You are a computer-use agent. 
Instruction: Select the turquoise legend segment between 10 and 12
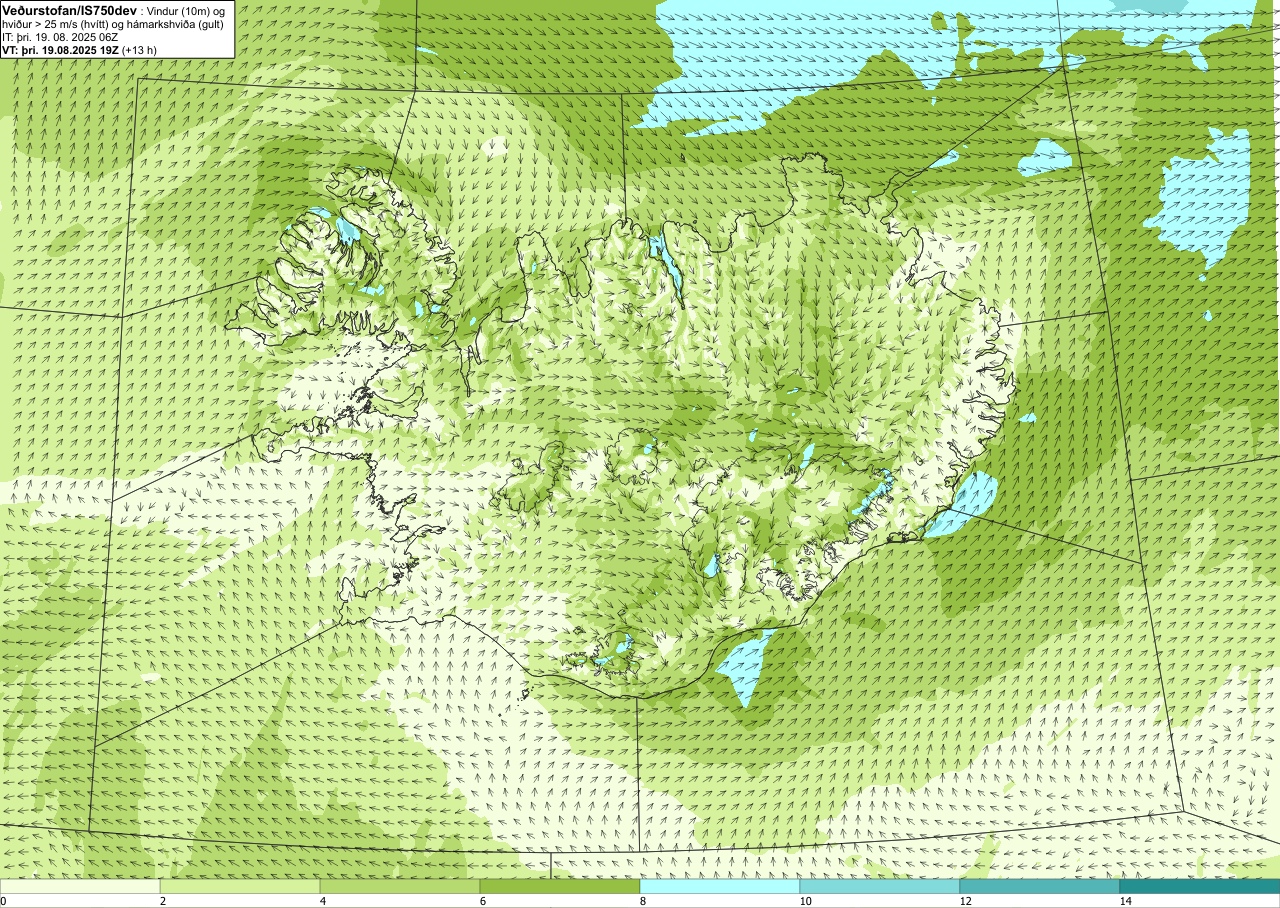pos(880,886)
